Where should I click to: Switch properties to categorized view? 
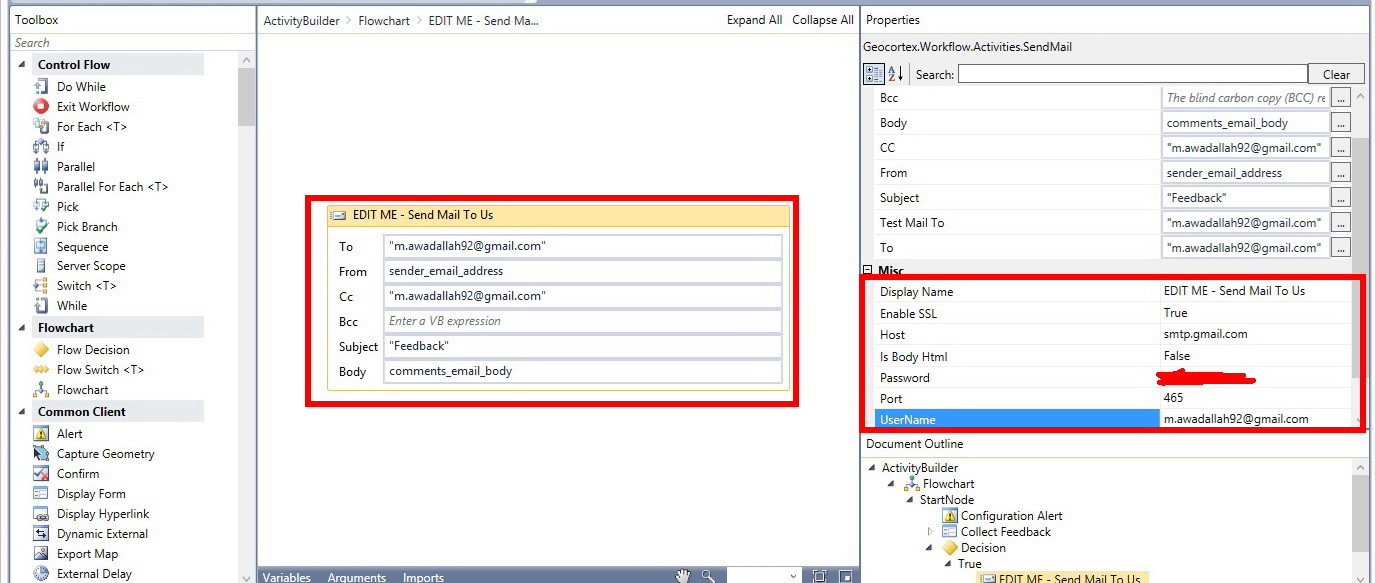pos(874,74)
